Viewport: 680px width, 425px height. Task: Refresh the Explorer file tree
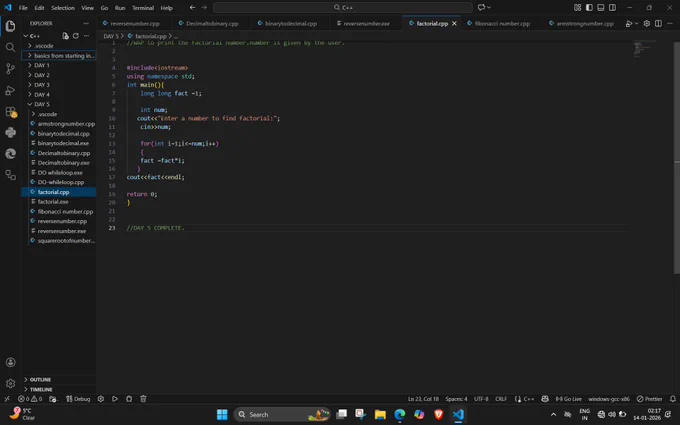coord(76,36)
